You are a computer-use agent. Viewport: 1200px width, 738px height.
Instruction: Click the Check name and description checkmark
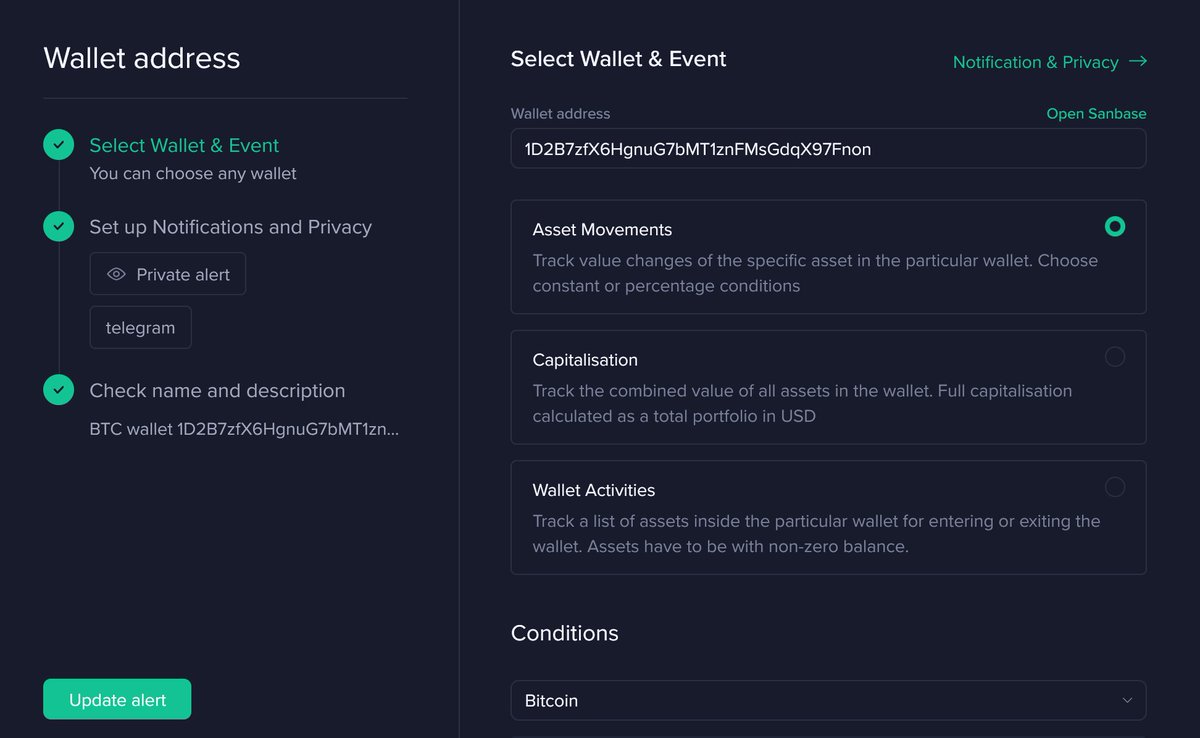pyautogui.click(x=58, y=390)
